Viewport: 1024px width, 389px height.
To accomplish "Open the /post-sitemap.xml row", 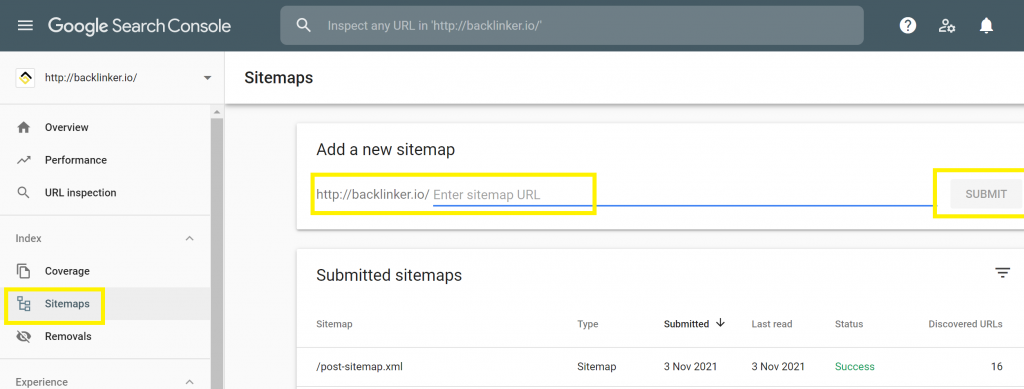I will coord(660,366).
